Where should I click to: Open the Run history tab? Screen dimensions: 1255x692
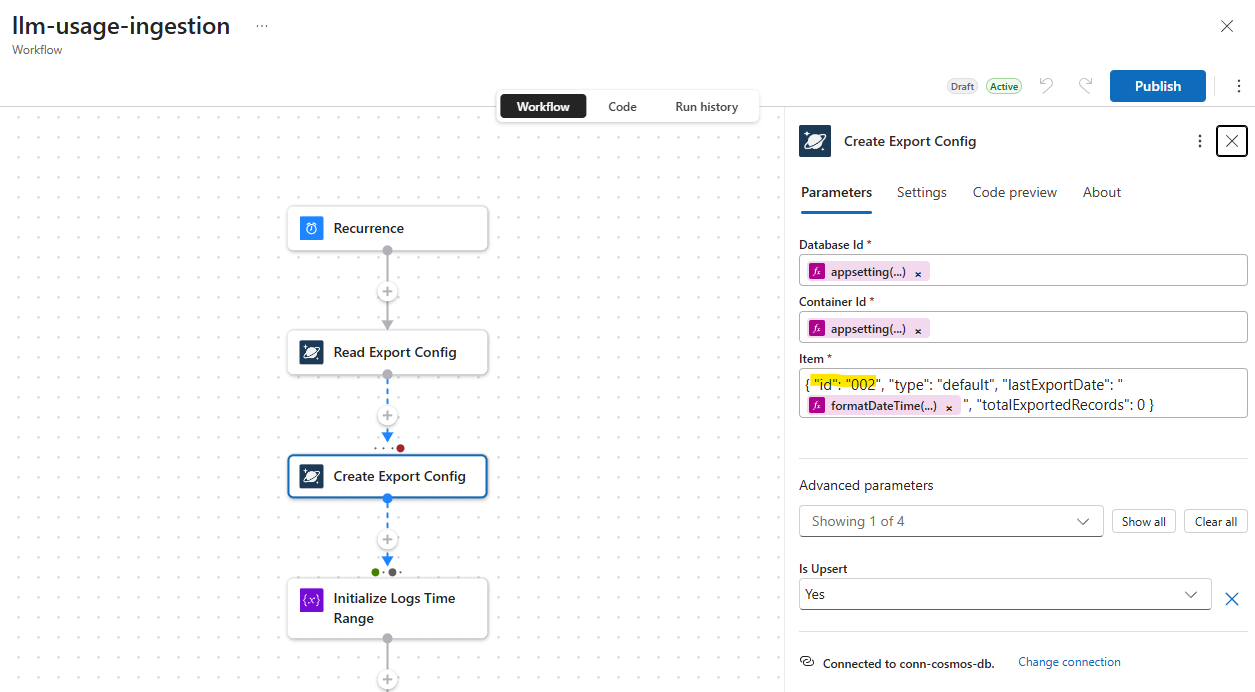[x=706, y=106]
